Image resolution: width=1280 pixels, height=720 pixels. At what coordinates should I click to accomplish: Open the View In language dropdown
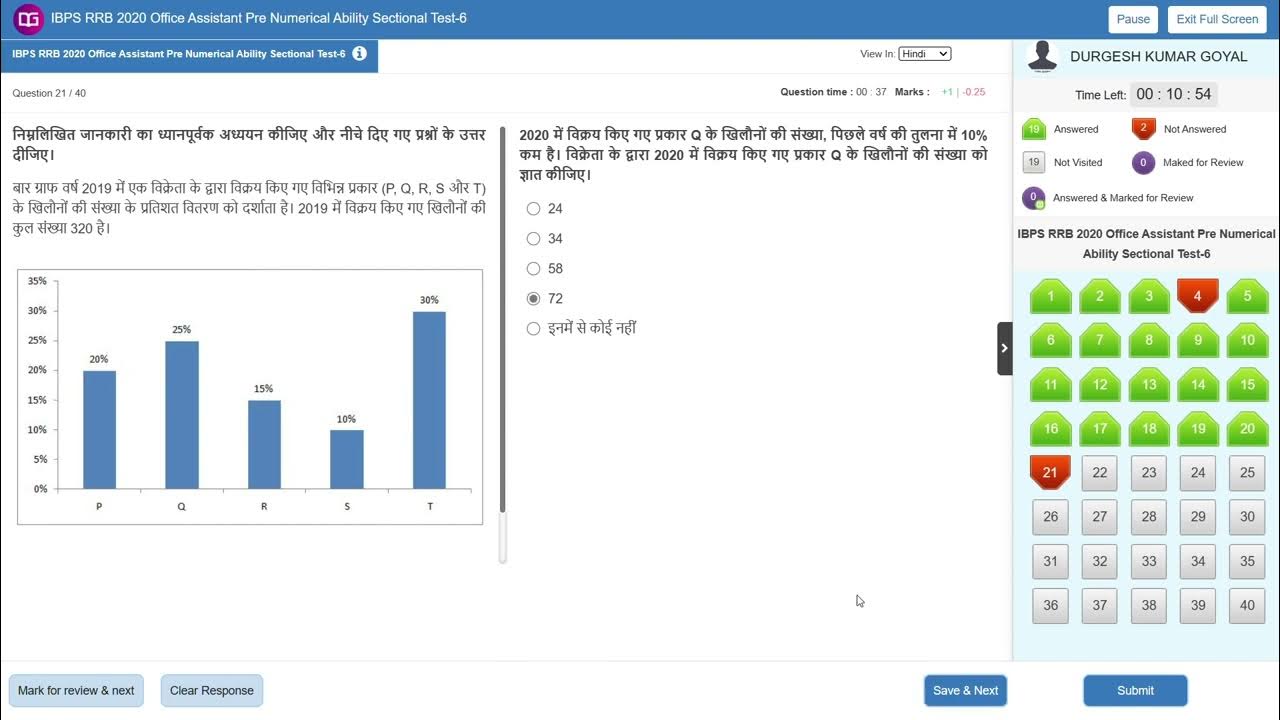click(x=924, y=54)
